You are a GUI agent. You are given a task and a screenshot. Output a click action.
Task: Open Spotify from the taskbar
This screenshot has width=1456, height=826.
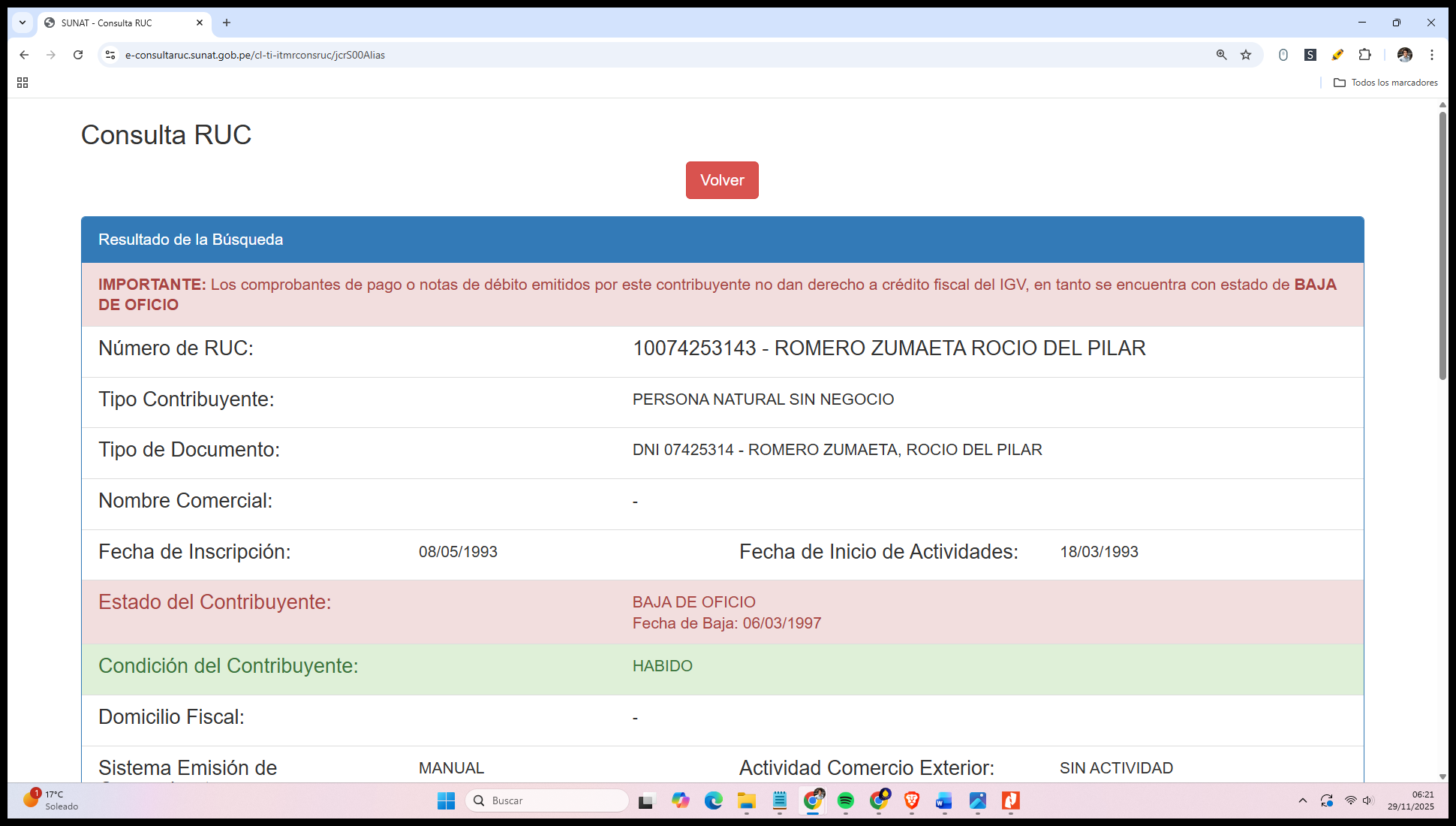(x=845, y=800)
